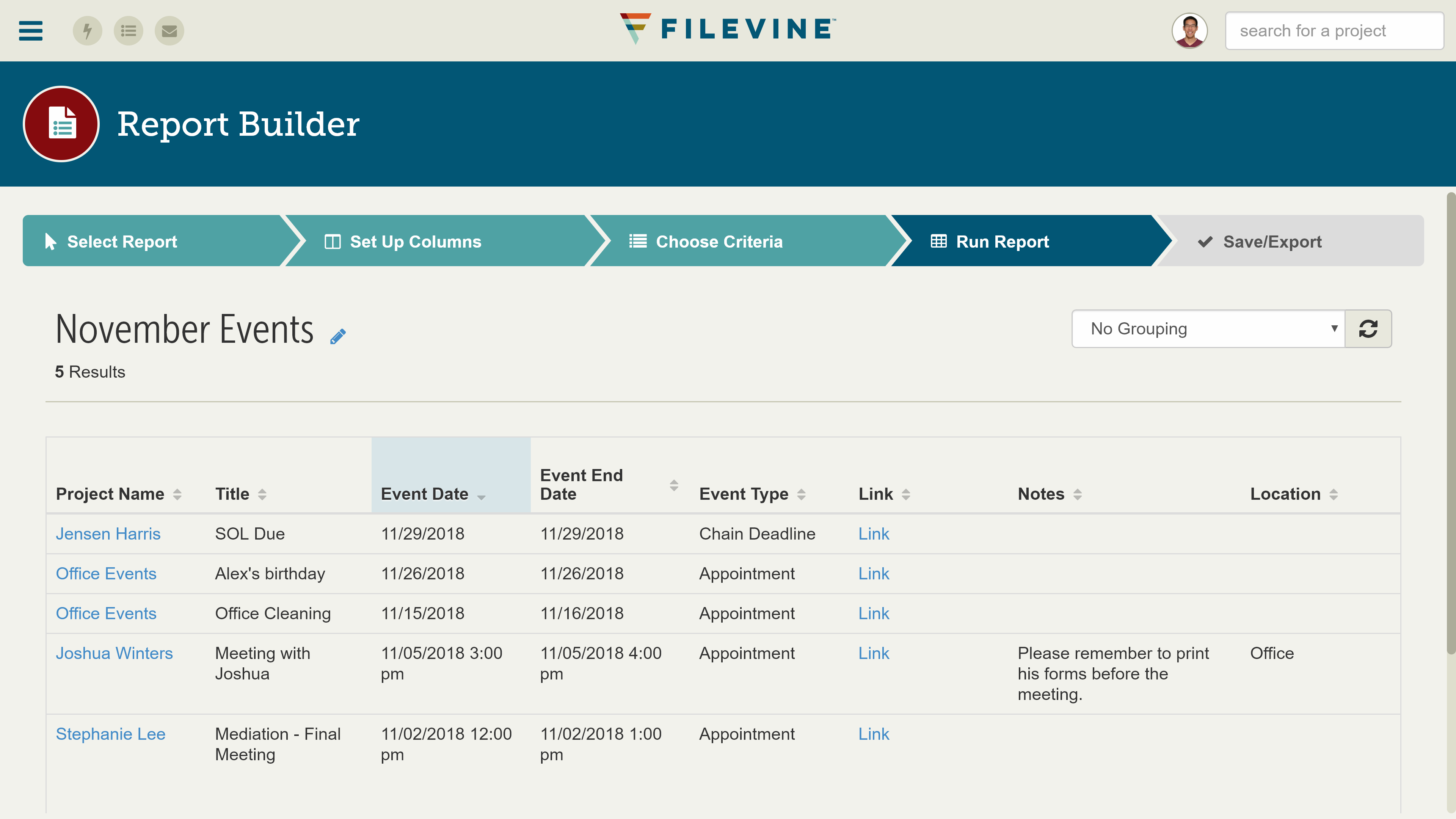Focus the search for a project field

point(1334,30)
